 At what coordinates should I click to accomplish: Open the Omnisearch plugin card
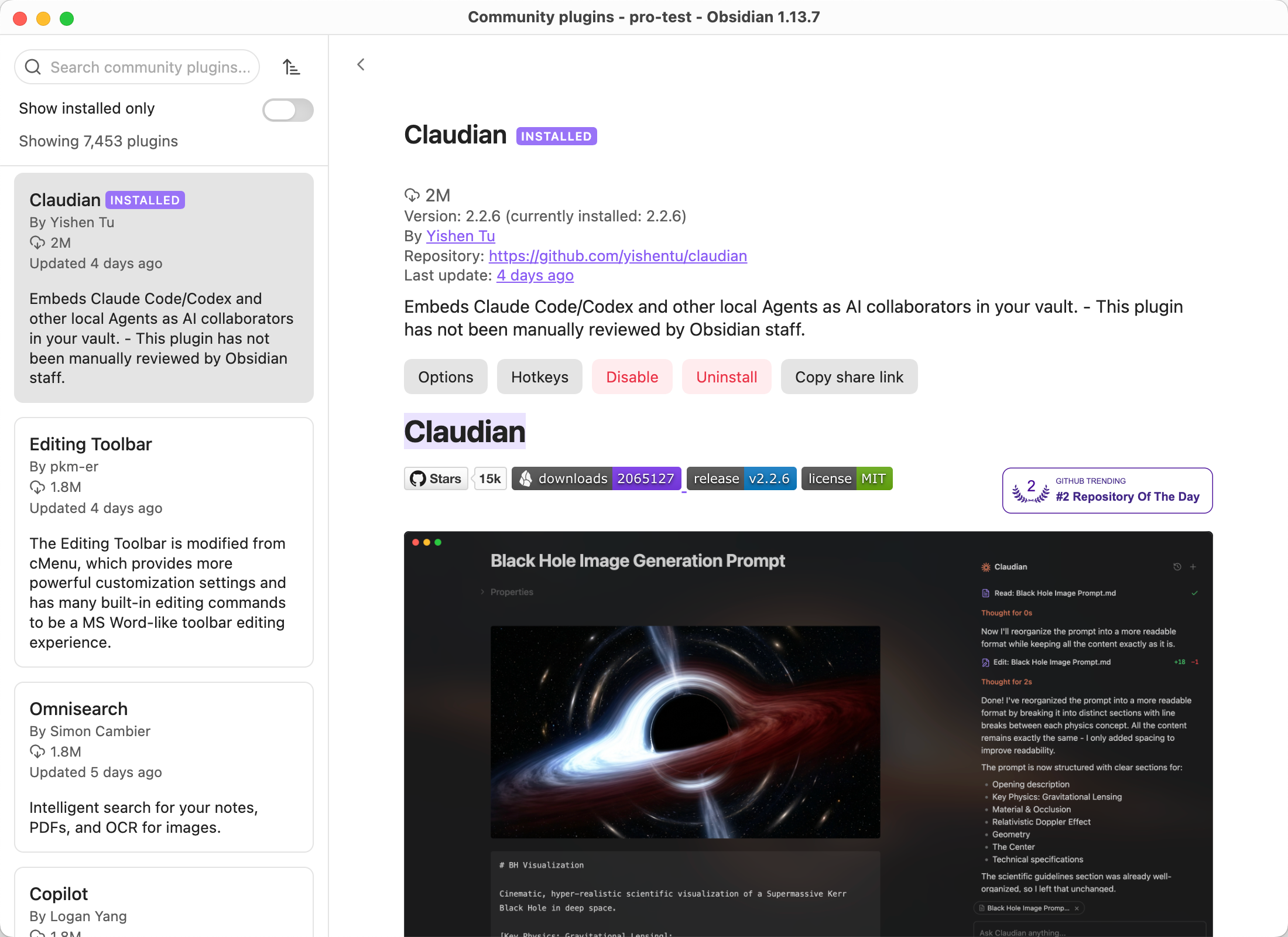tap(164, 767)
